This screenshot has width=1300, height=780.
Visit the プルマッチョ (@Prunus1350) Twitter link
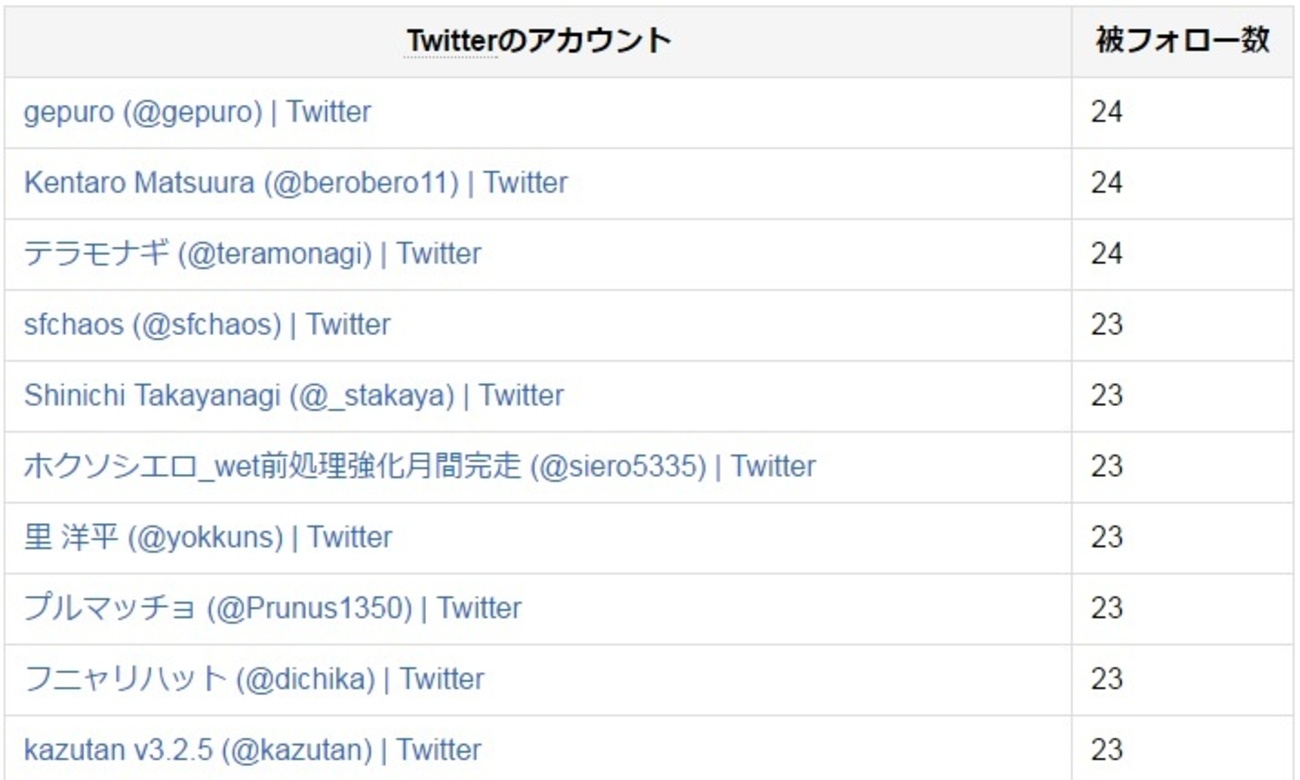pyautogui.click(x=272, y=609)
